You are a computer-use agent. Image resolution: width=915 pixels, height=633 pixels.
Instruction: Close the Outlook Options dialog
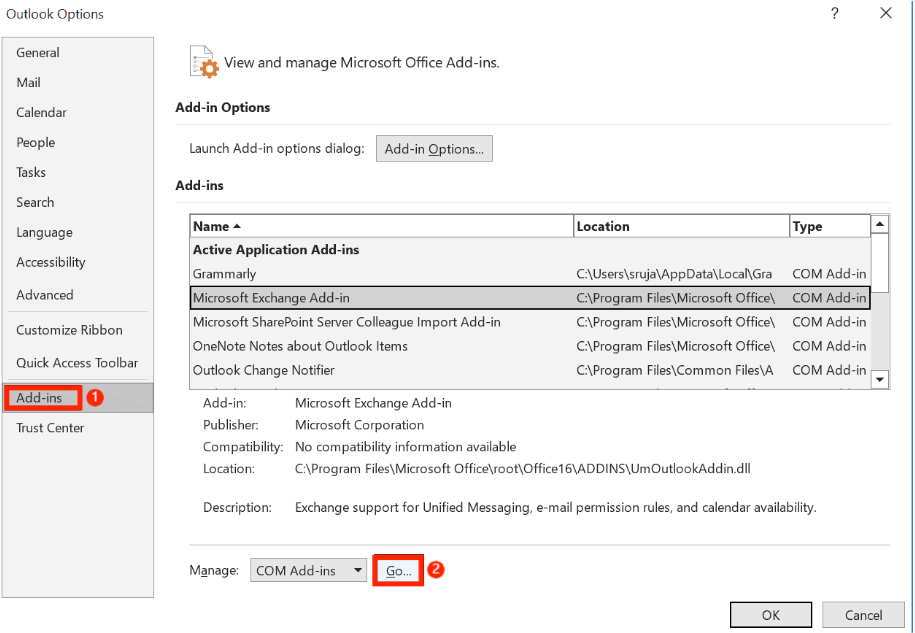(x=886, y=13)
